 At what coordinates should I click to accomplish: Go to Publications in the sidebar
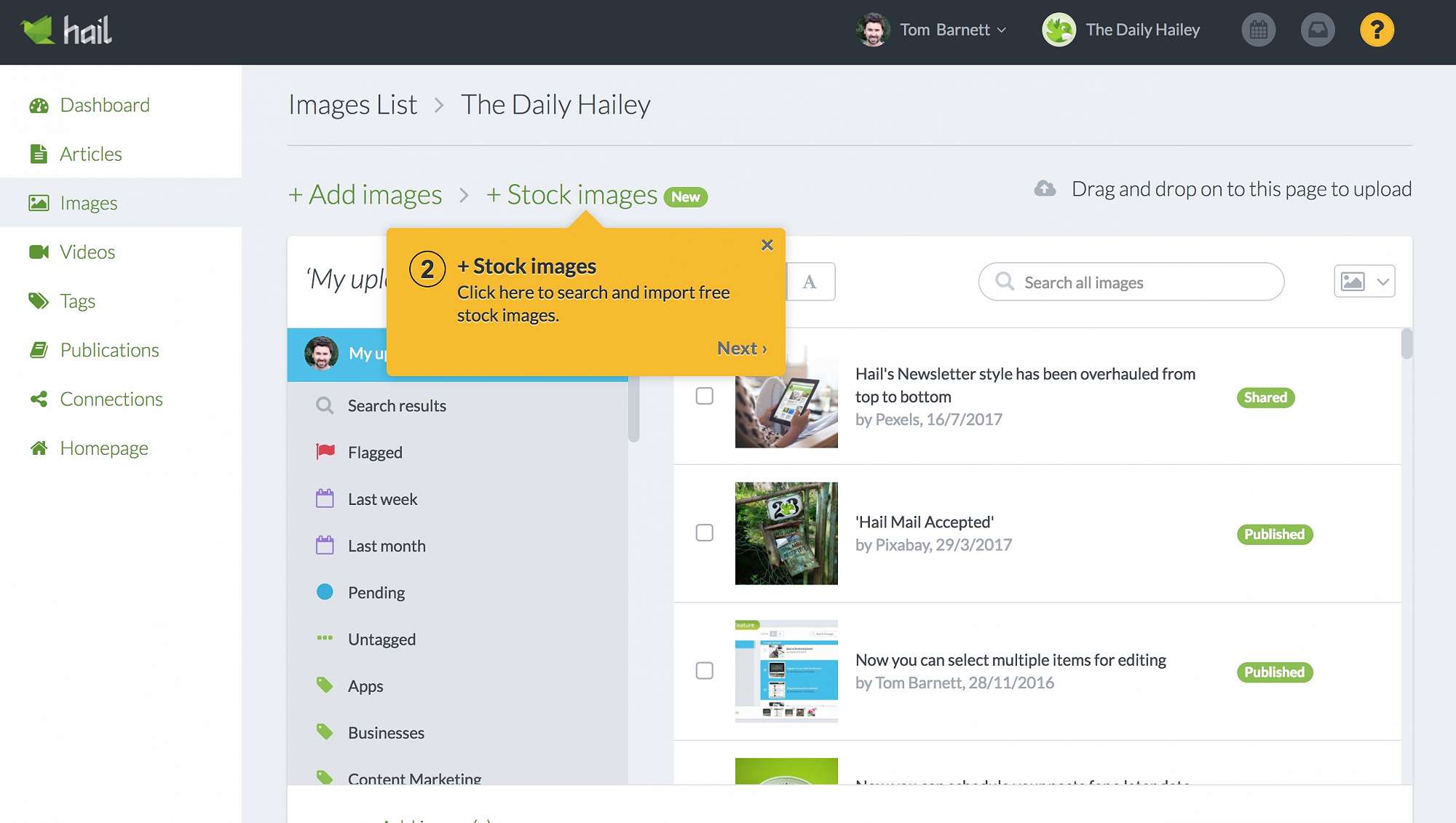(109, 350)
